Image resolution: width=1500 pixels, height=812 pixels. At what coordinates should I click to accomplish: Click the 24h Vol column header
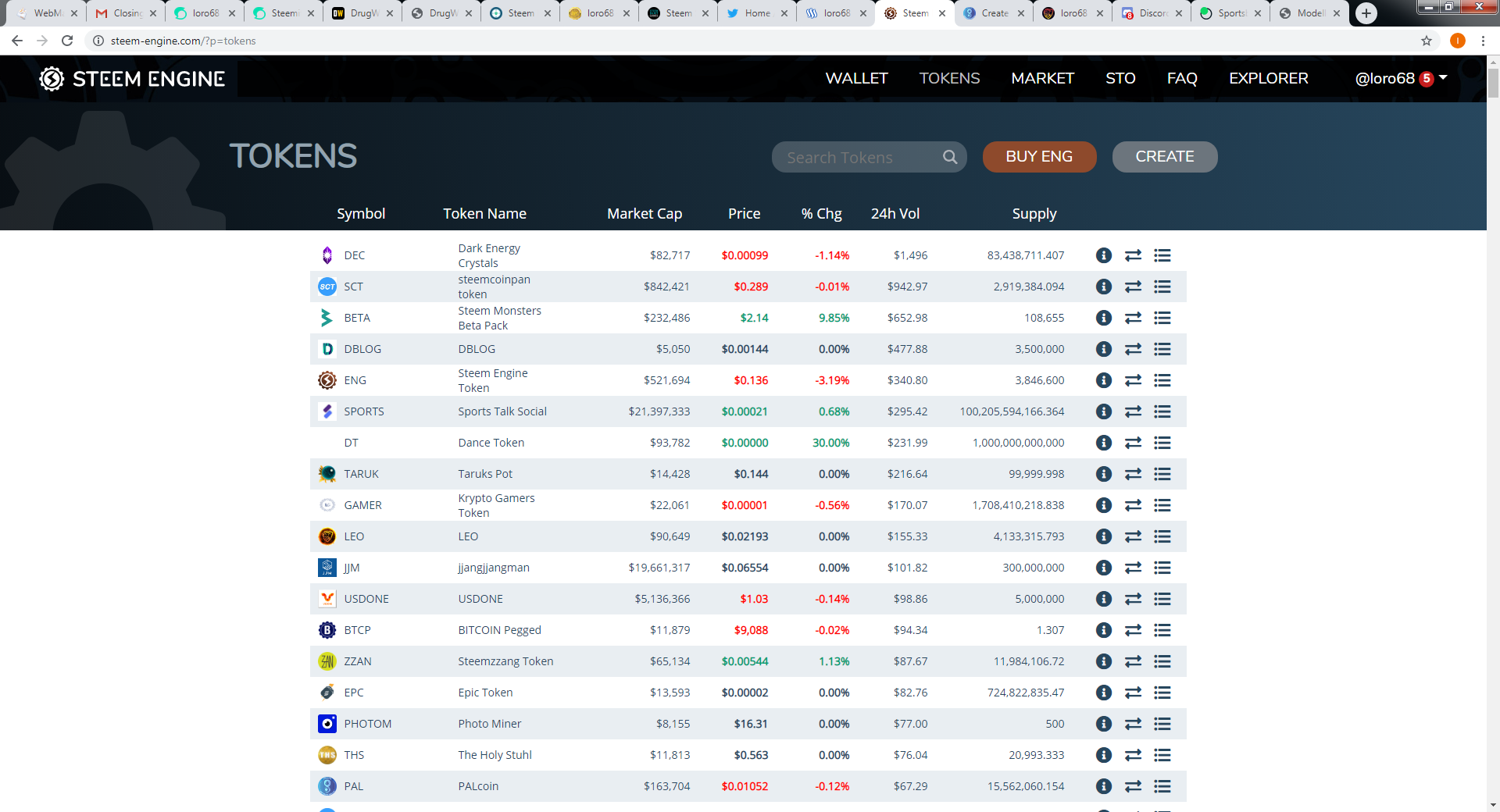[895, 213]
